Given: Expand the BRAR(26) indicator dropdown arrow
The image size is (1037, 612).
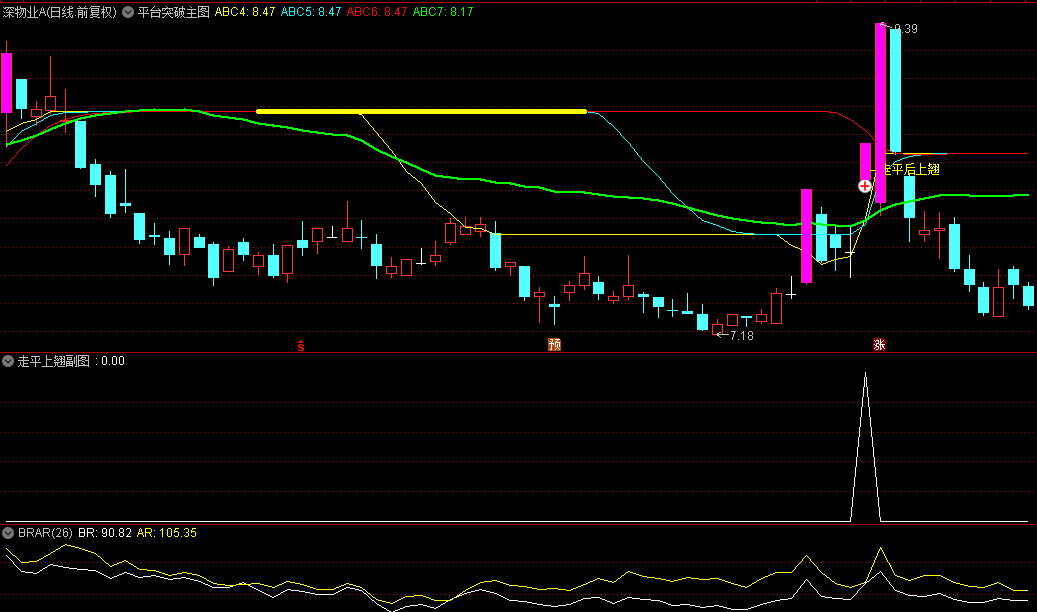Looking at the screenshot, I should tap(8, 533).
